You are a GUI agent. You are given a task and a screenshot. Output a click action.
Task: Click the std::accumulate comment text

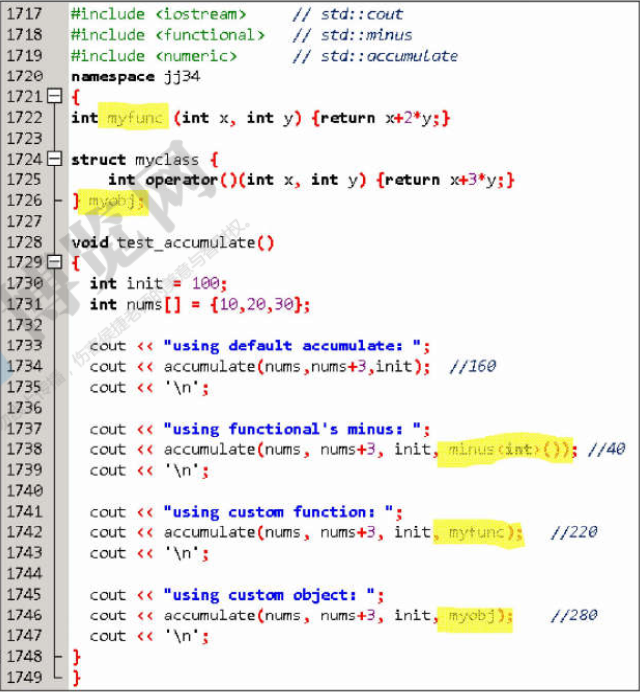[x=389, y=56]
